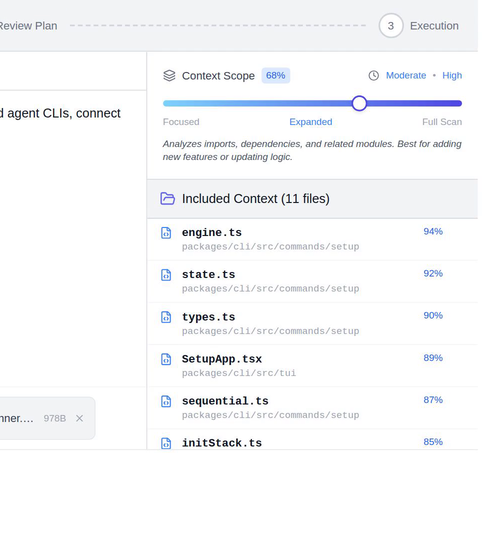Click the file icon for types.ts

166,317
